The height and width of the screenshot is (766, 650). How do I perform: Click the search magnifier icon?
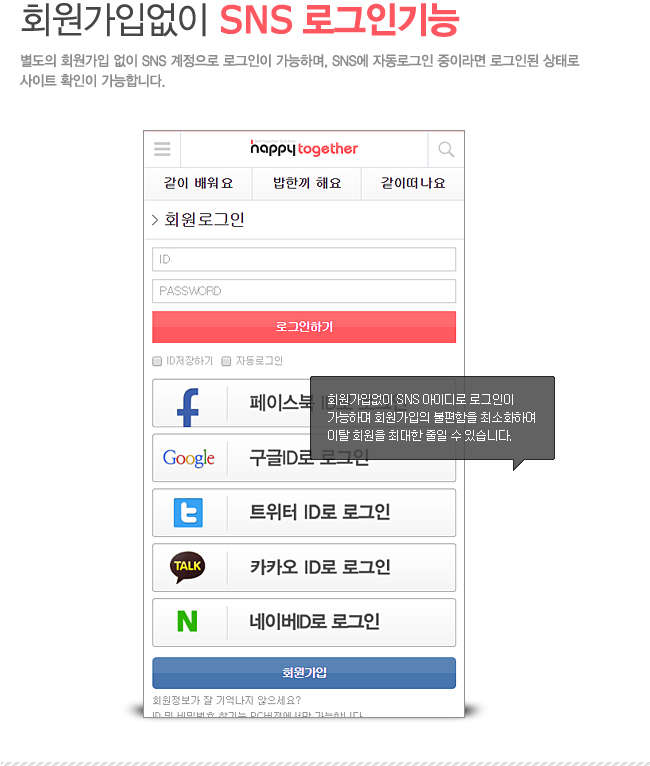(446, 149)
